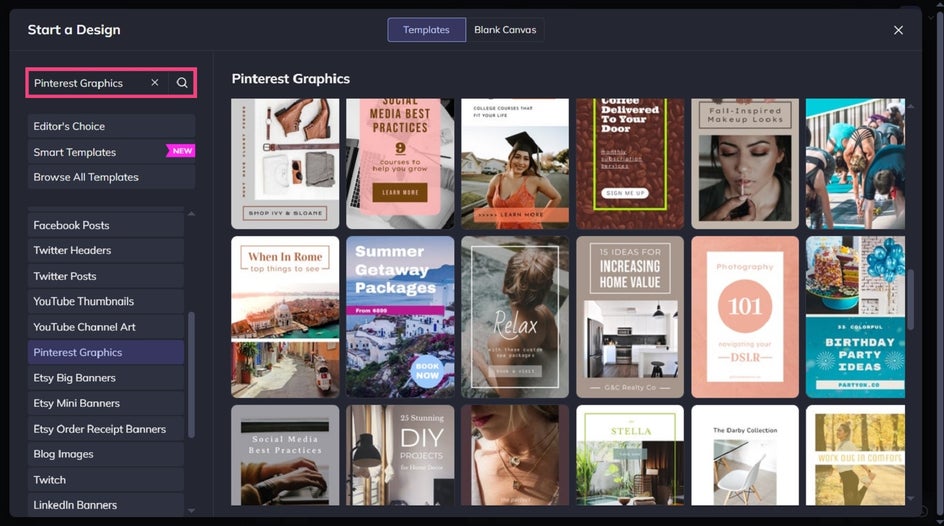This screenshot has height=526, width=944.
Task: Open Etsy Order Receipt Banners category
Action: click(106, 429)
